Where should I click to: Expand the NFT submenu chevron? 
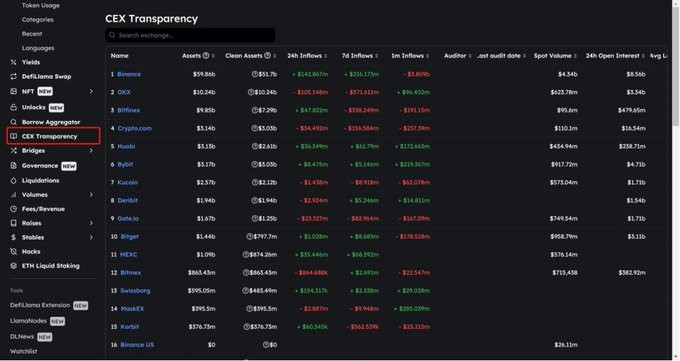tap(91, 91)
